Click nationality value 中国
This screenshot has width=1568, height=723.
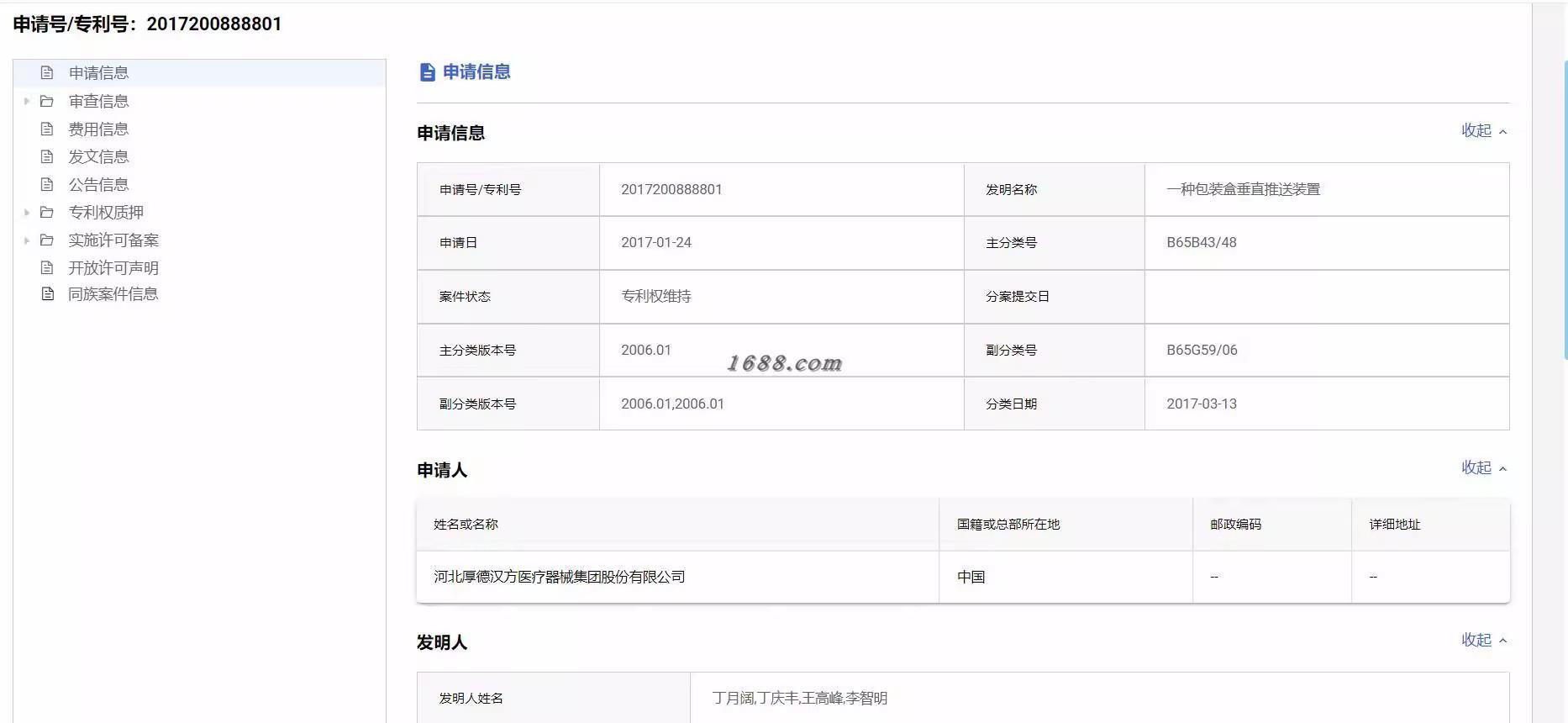click(971, 577)
